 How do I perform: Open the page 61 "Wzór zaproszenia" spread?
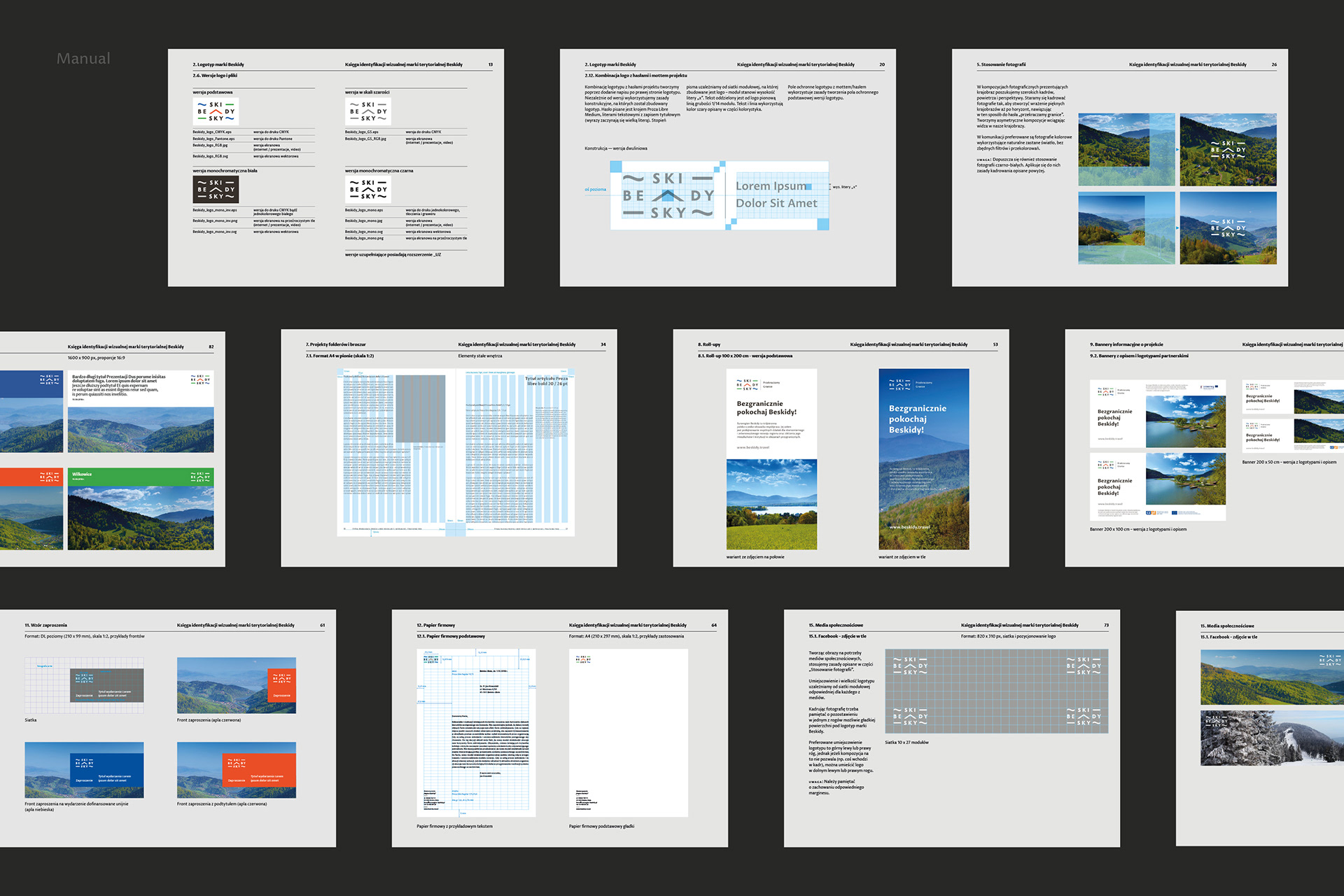tap(168, 728)
